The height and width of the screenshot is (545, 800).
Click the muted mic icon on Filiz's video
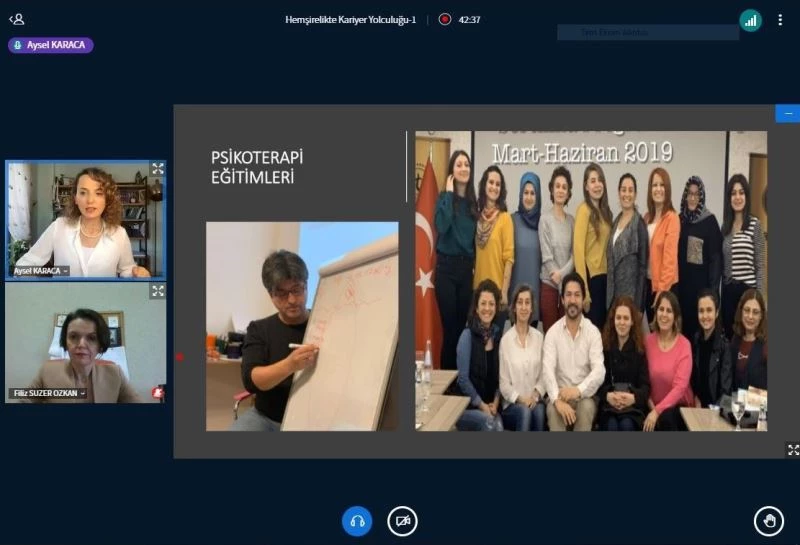[x=157, y=393]
